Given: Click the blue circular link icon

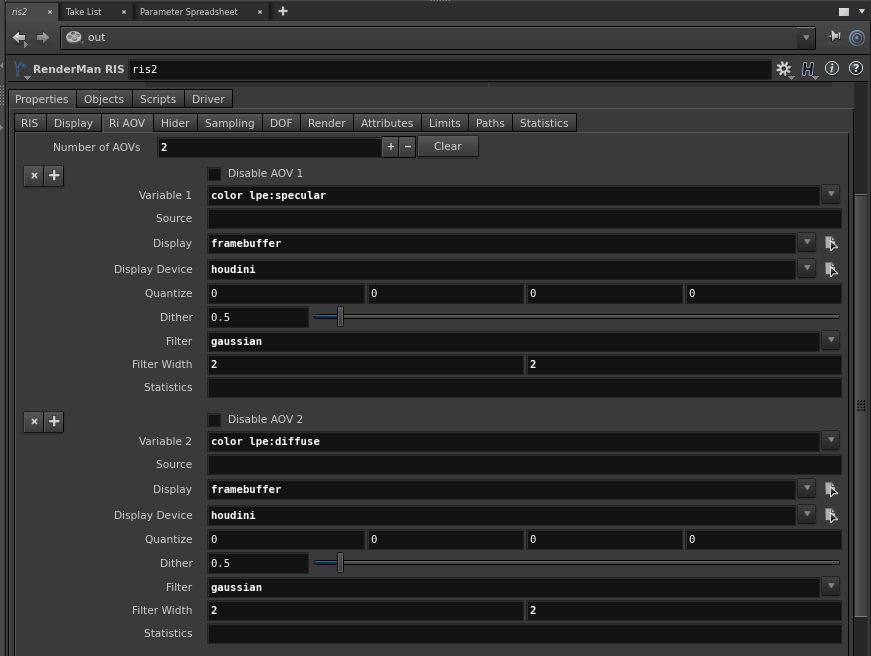Looking at the screenshot, I should (x=857, y=38).
